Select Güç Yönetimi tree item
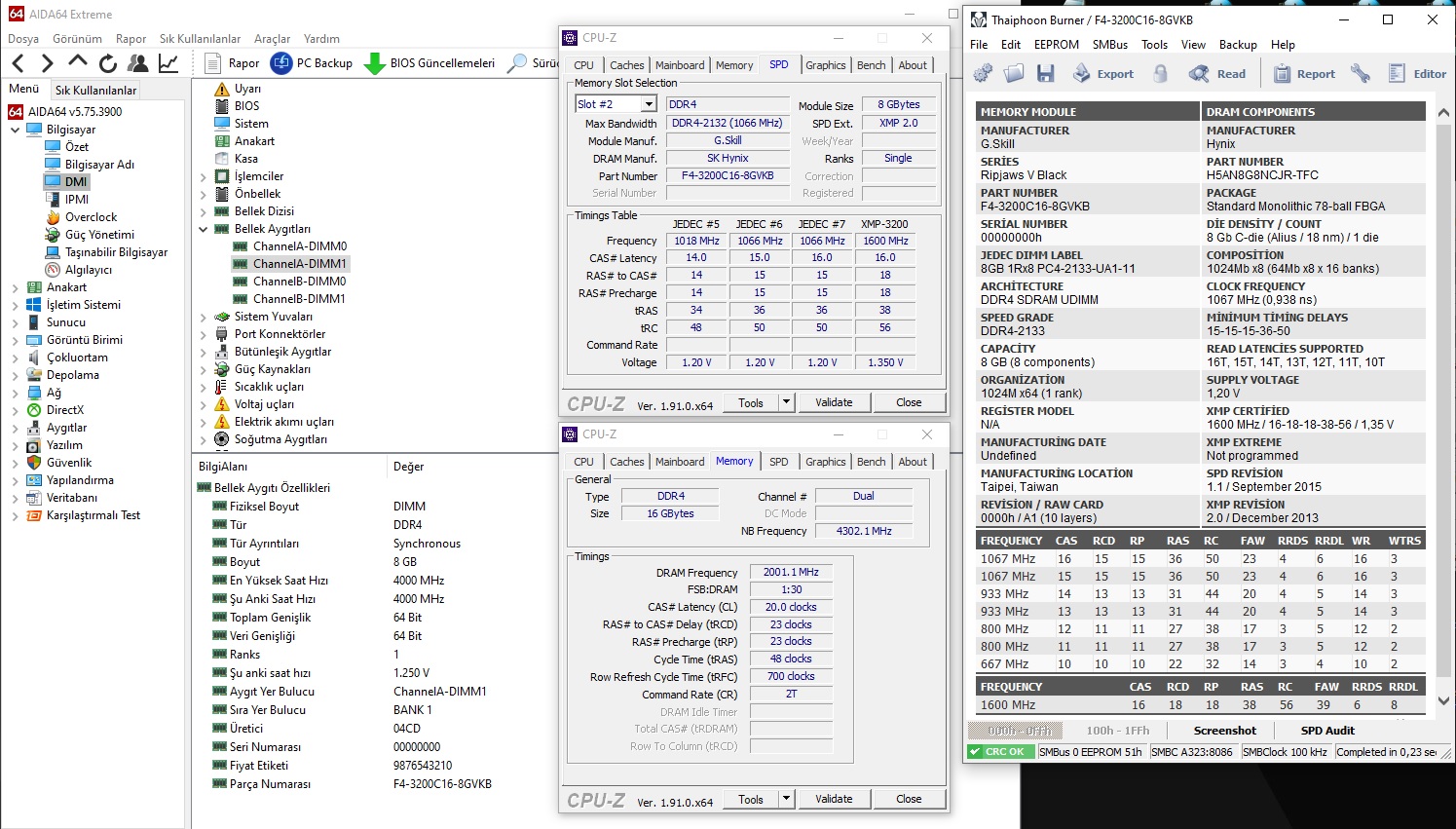 pos(91,235)
